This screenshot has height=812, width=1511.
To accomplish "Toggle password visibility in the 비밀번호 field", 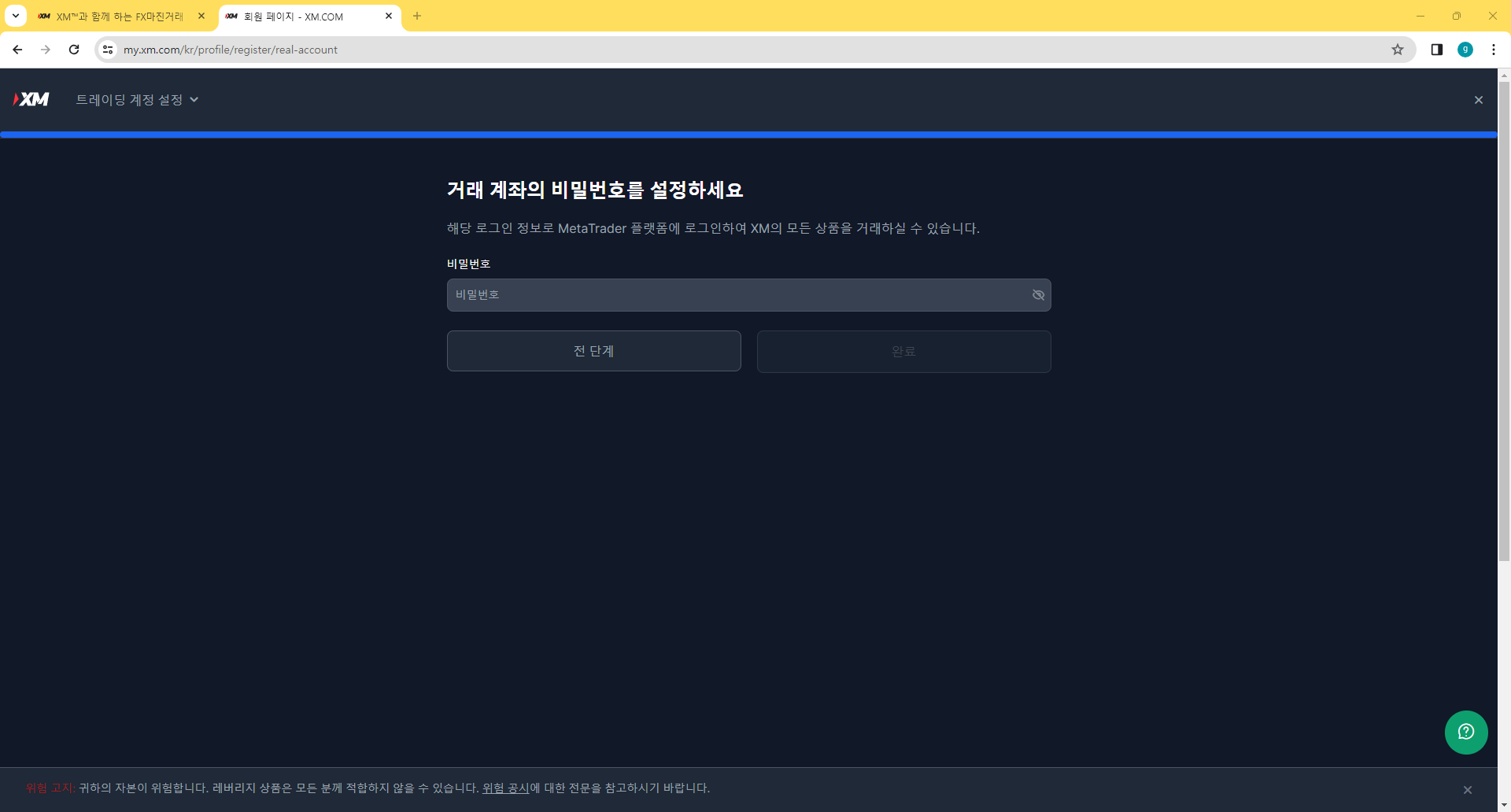I will [1037, 294].
